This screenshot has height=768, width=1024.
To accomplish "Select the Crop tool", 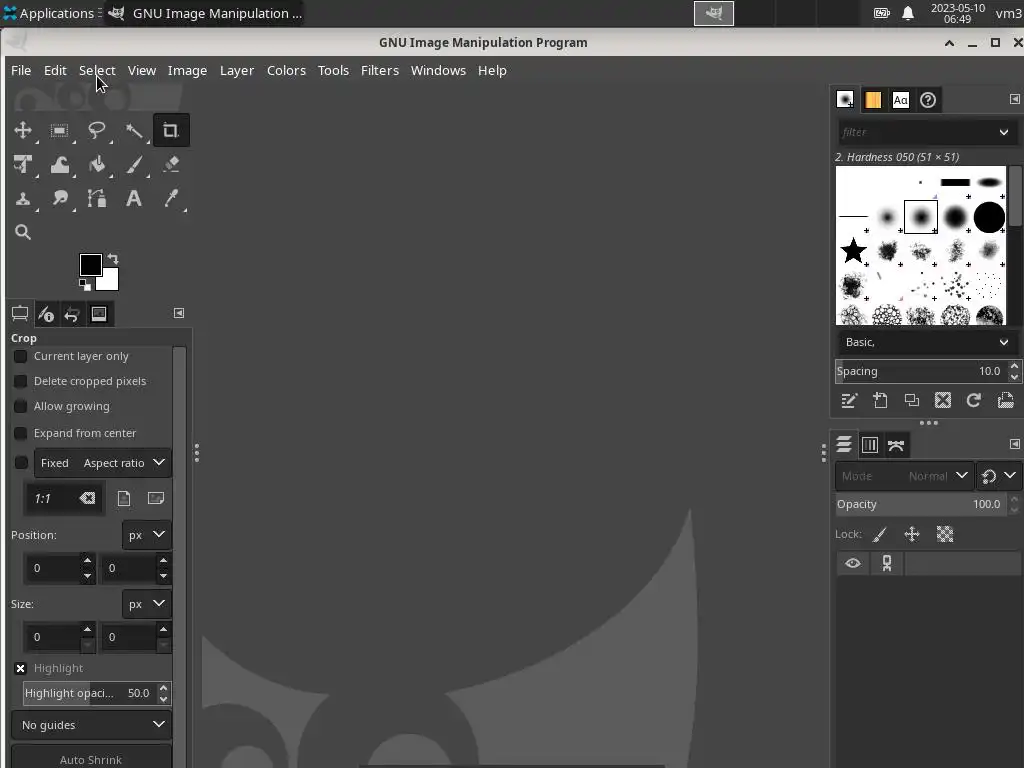I will click(171, 130).
